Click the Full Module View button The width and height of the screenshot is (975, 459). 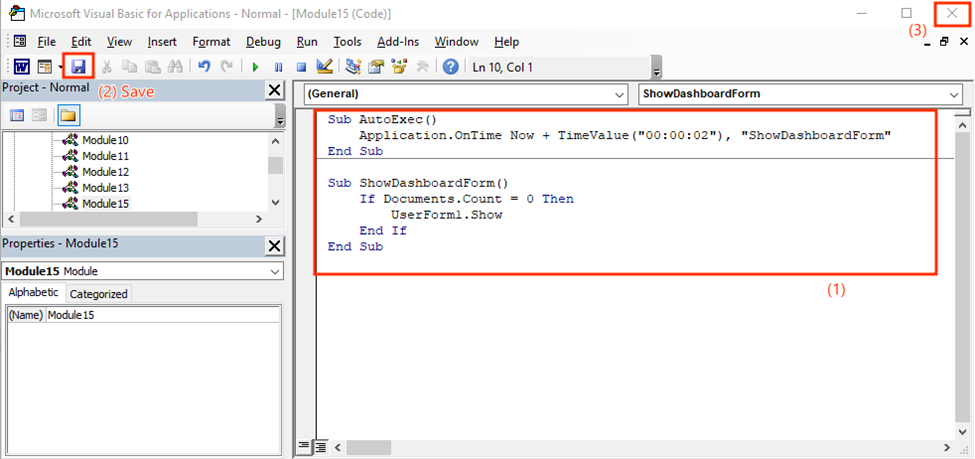(x=320, y=447)
